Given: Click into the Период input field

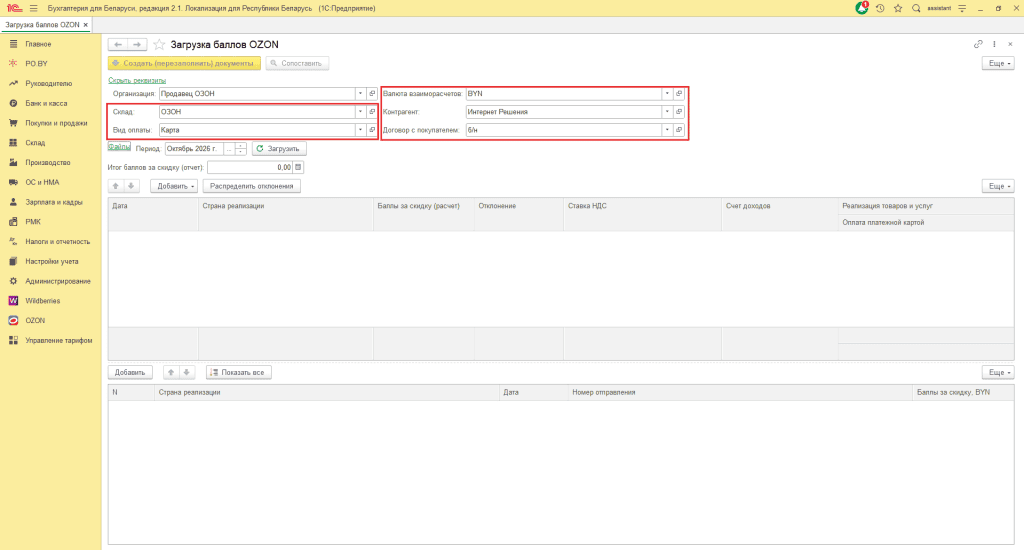Looking at the screenshot, I should click(195, 149).
